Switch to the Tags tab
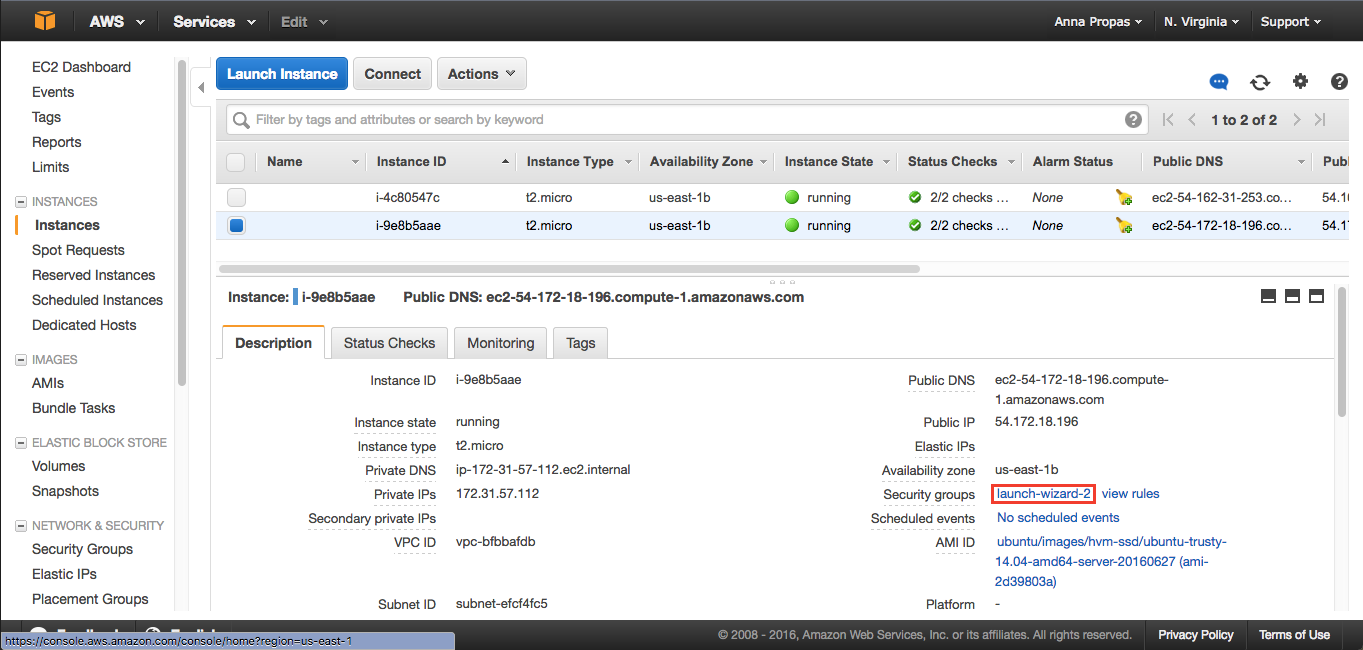The height and width of the screenshot is (650, 1363). [580, 342]
